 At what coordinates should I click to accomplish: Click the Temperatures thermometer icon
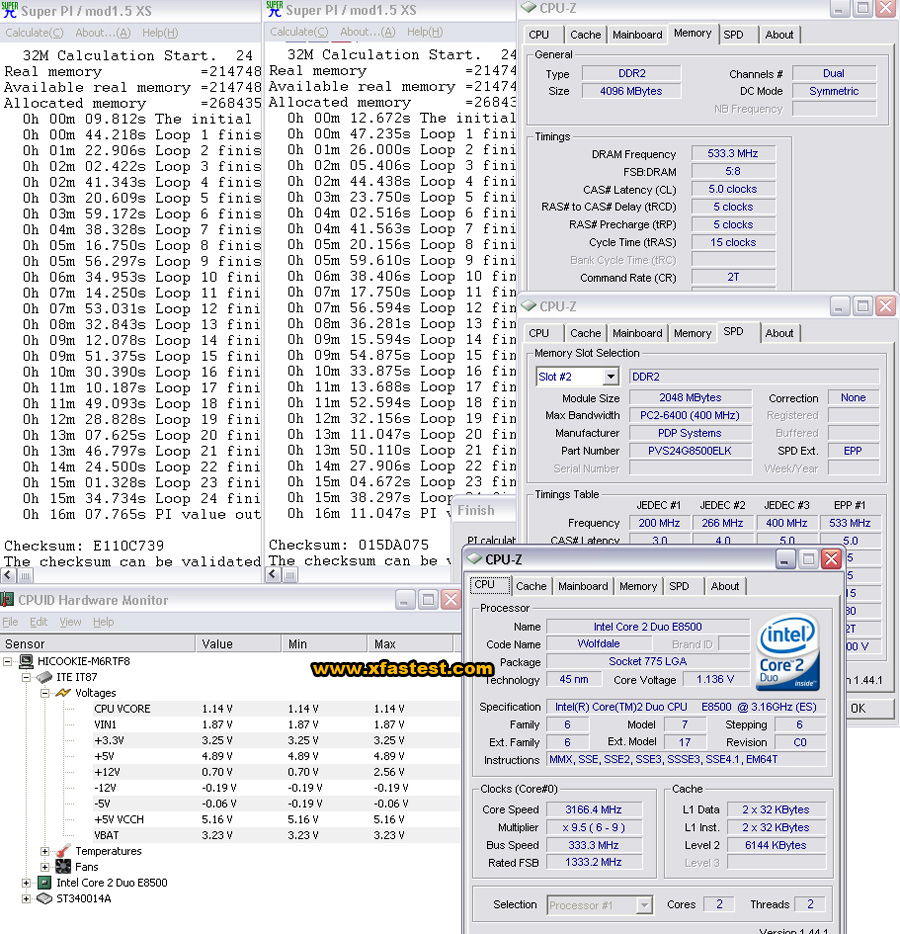(63, 851)
